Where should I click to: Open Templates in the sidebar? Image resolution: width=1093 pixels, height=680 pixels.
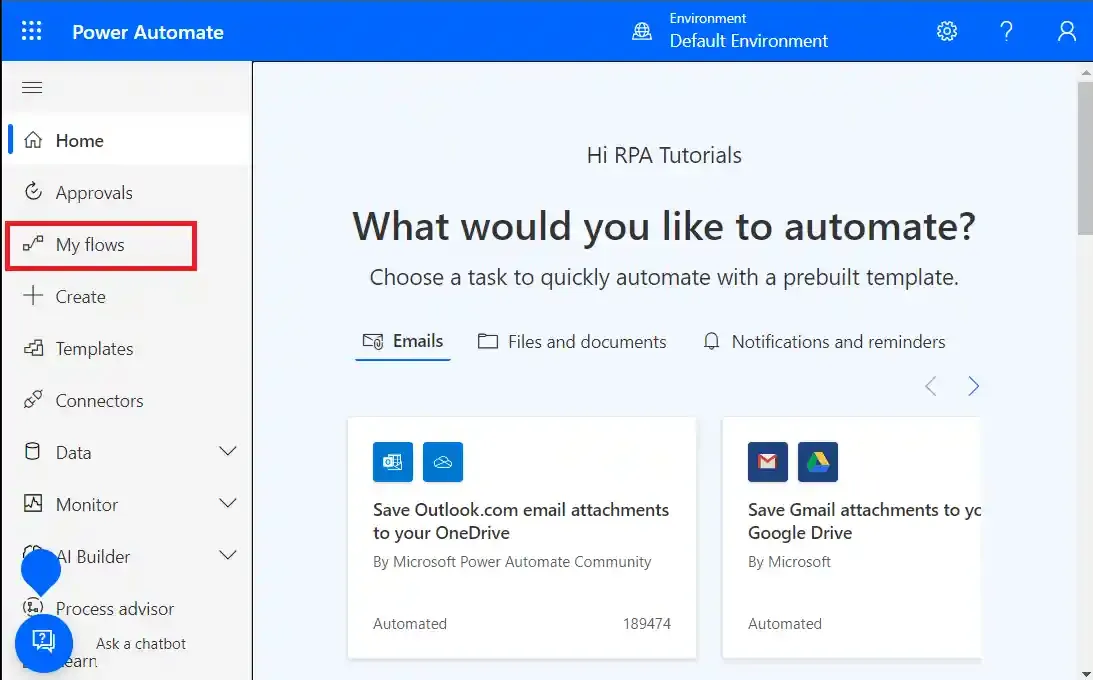[x=128, y=348]
